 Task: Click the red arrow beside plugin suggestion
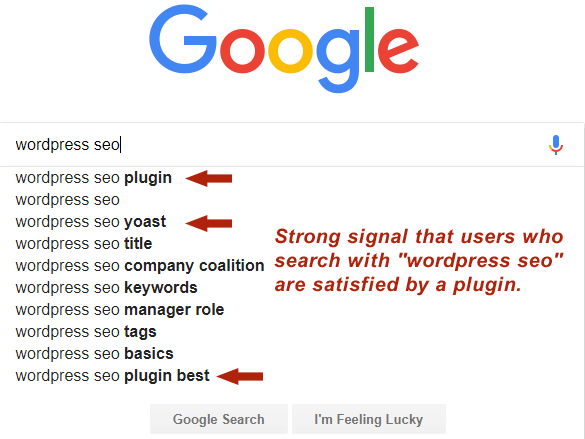point(209,178)
